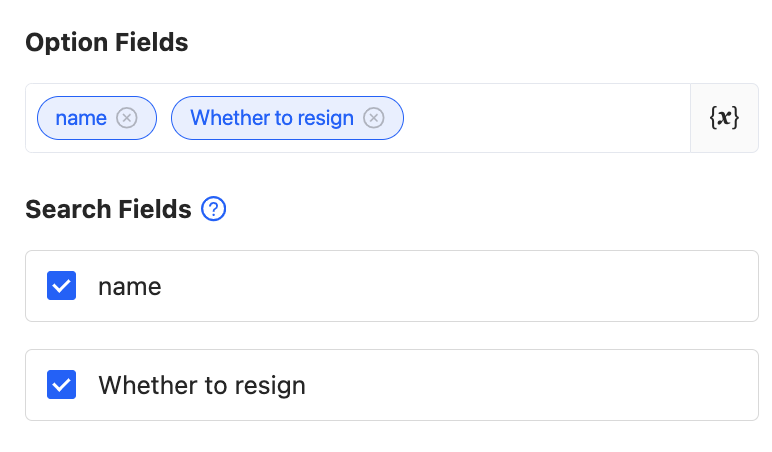Uncheck the "name" search field checkbox
The image size is (772, 452).
point(62,287)
